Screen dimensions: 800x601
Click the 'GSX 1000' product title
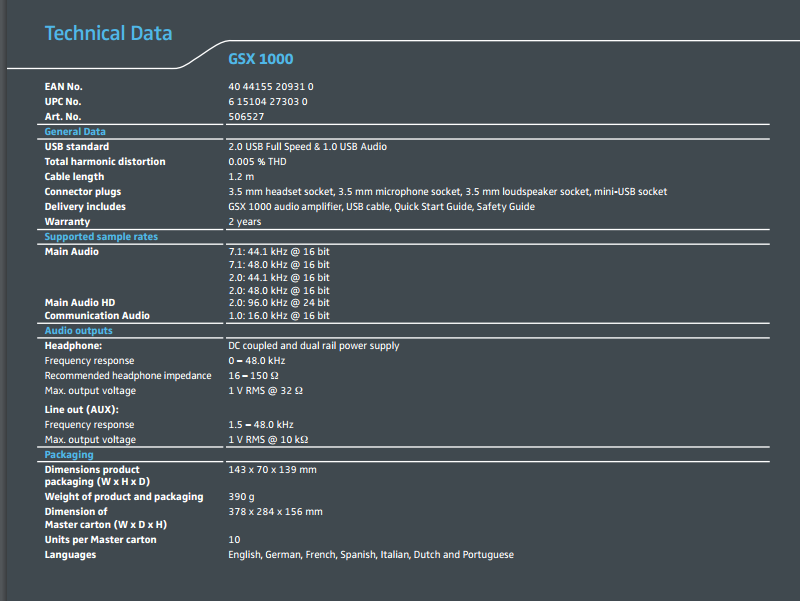[260, 59]
